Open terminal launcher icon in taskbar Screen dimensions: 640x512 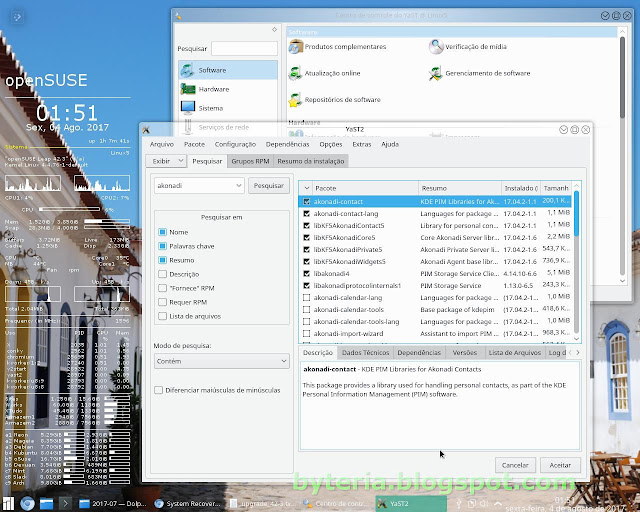pos(65,503)
